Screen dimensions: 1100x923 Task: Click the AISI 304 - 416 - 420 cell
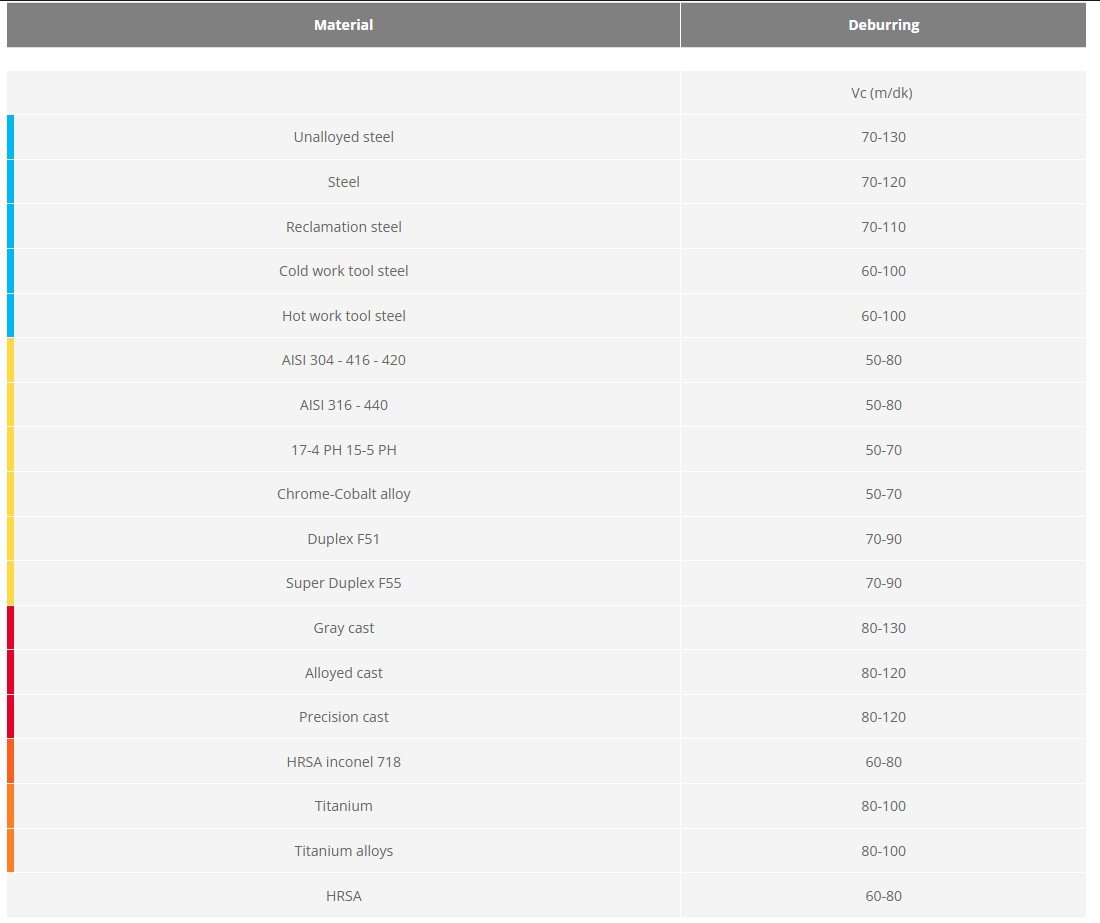343,360
